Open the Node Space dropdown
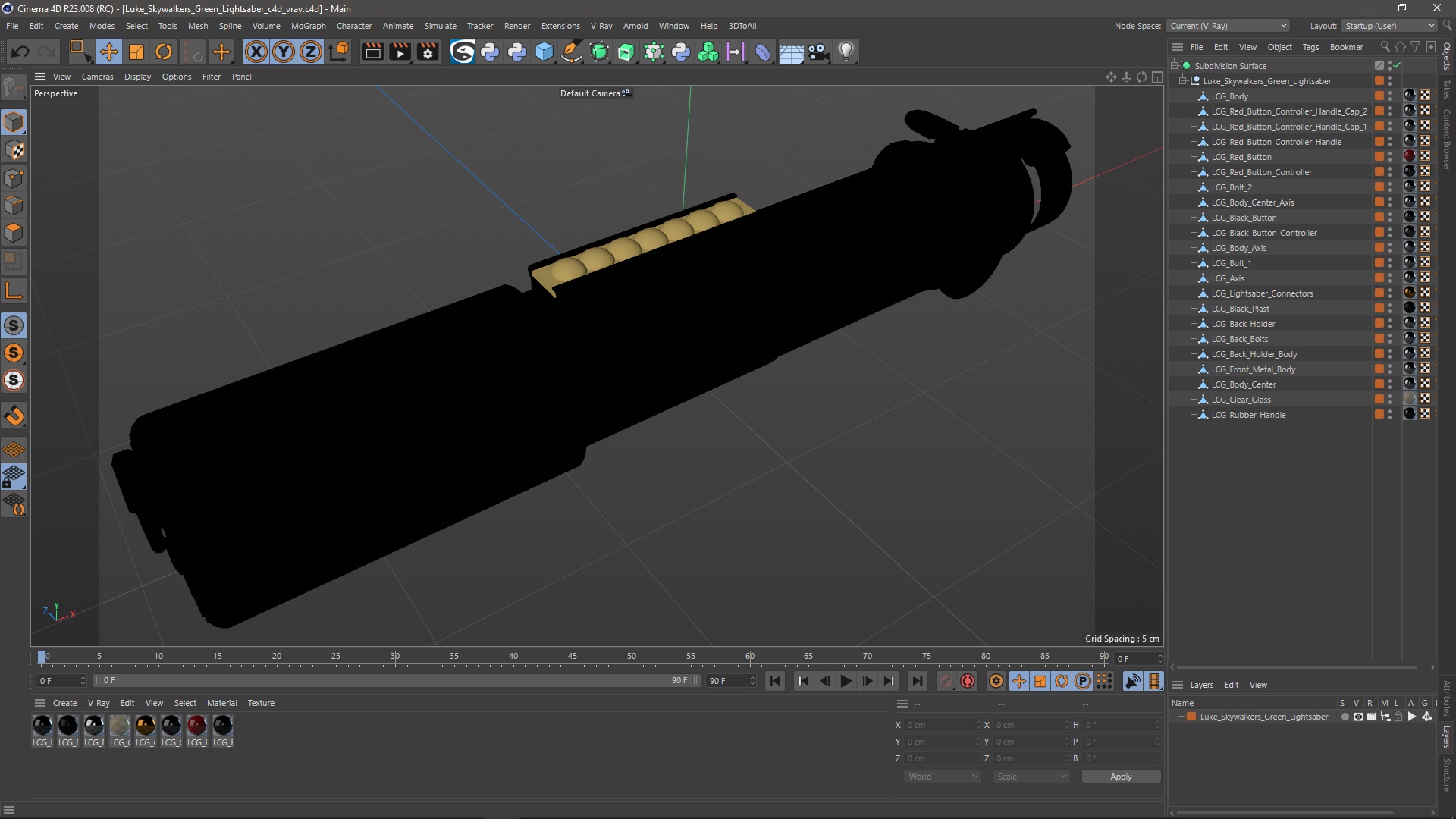 tap(1228, 26)
